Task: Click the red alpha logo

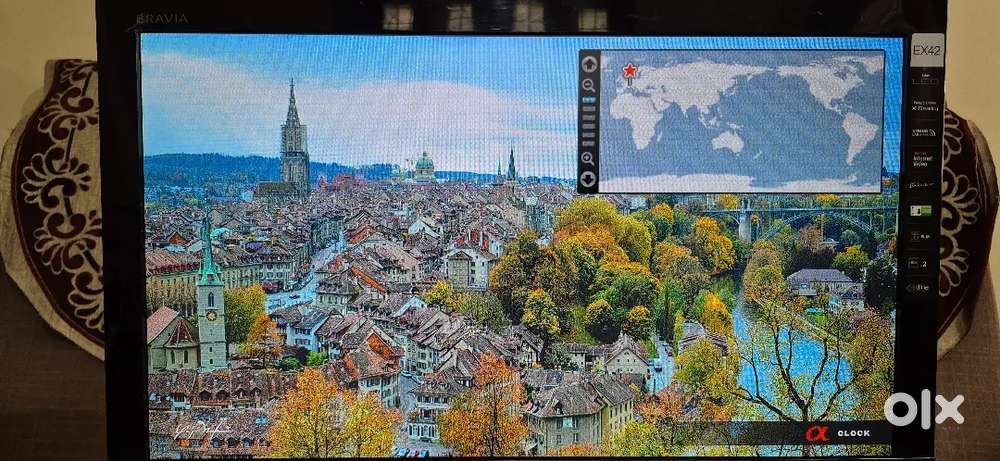Action: point(813,433)
